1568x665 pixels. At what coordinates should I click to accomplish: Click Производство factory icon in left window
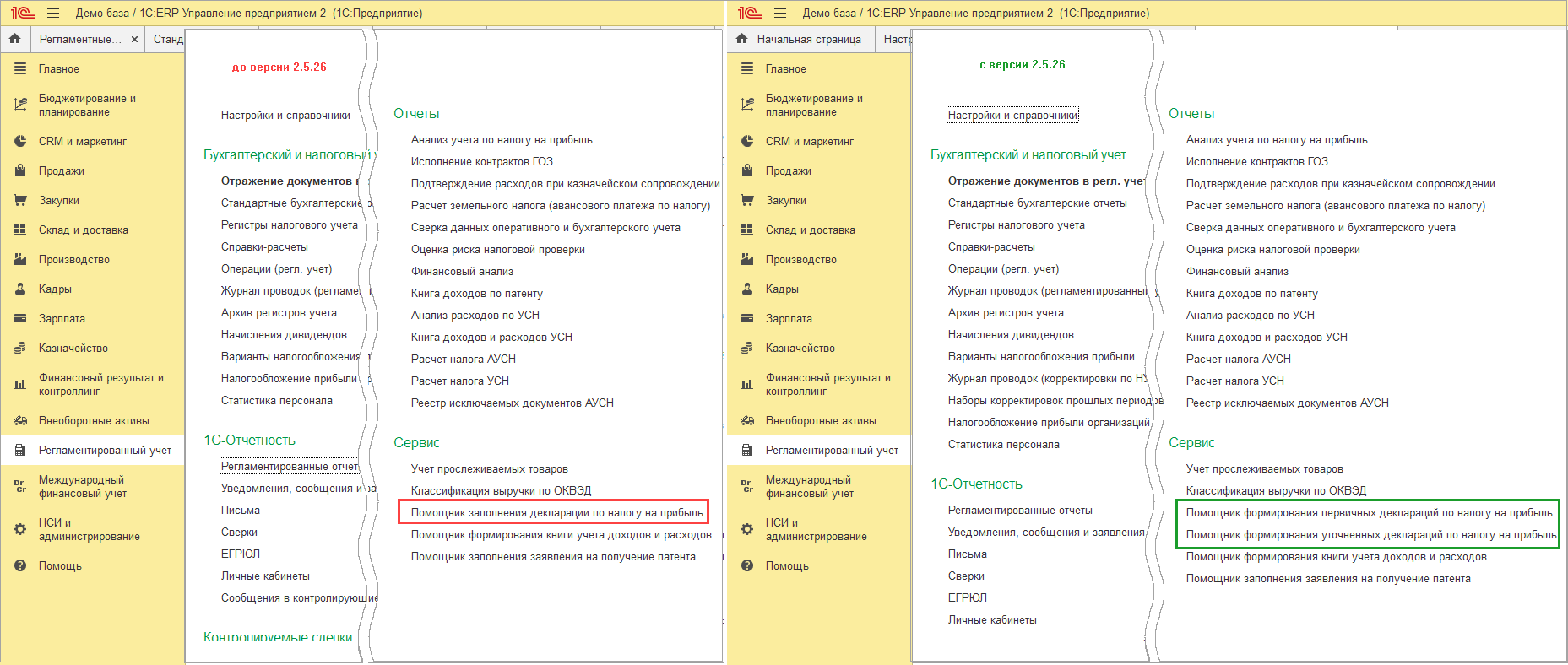pos(20,260)
